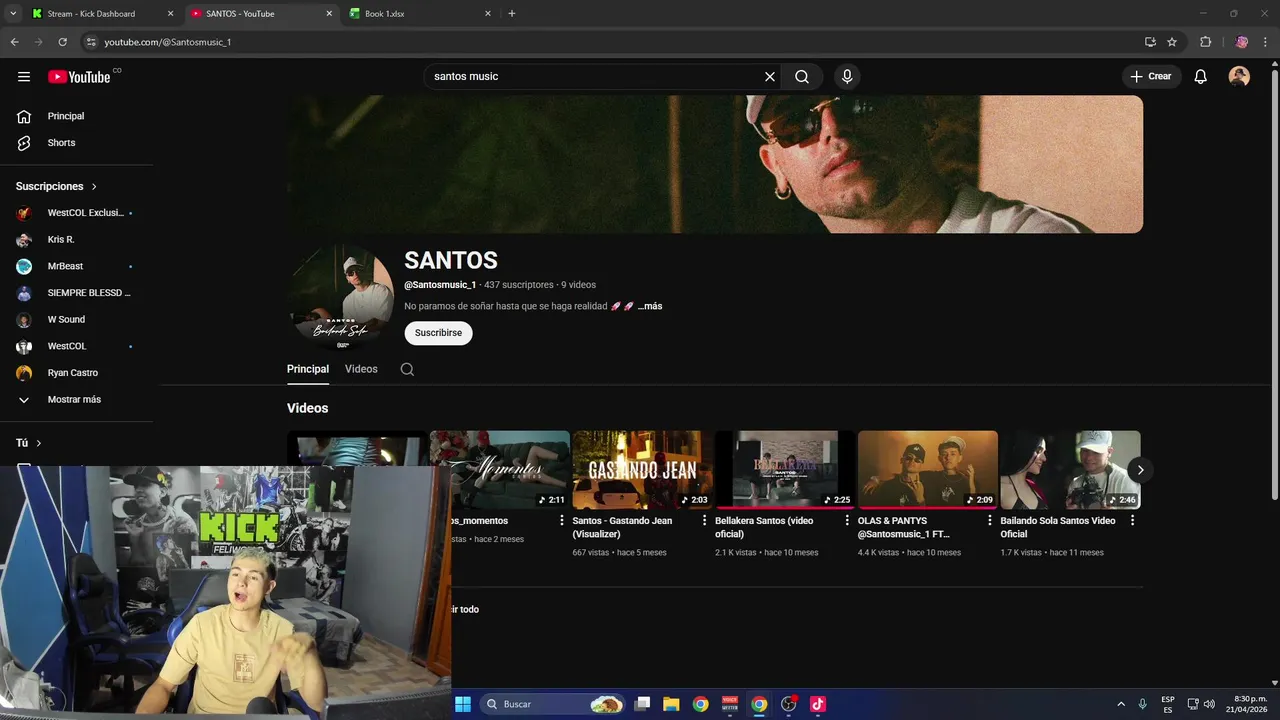Show hidden system tray icons
Image resolution: width=1280 pixels, height=720 pixels.
click(1121, 704)
